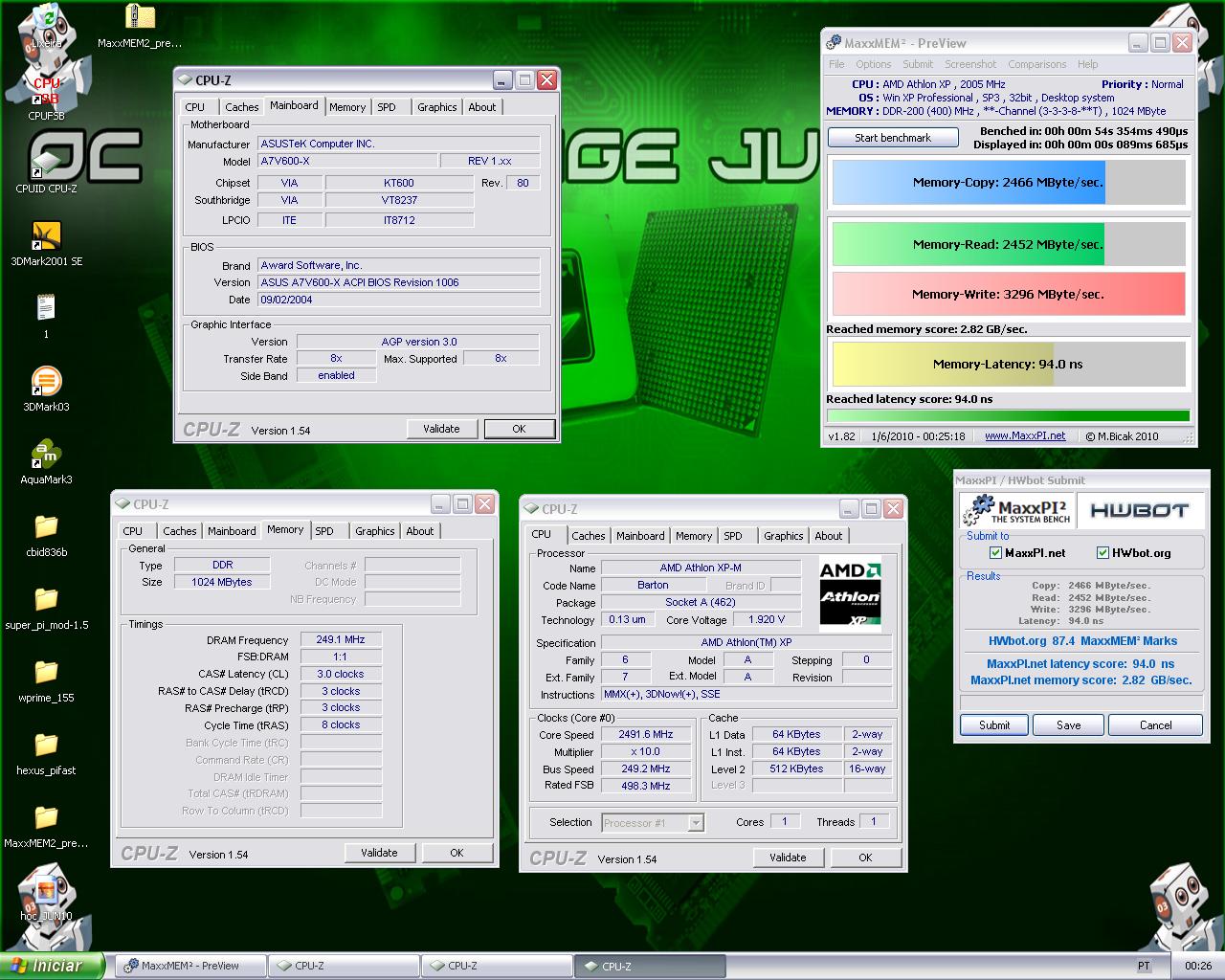Click Save button in HWbot Submit dialog
This screenshot has height=980, width=1225.
pos(1069,725)
